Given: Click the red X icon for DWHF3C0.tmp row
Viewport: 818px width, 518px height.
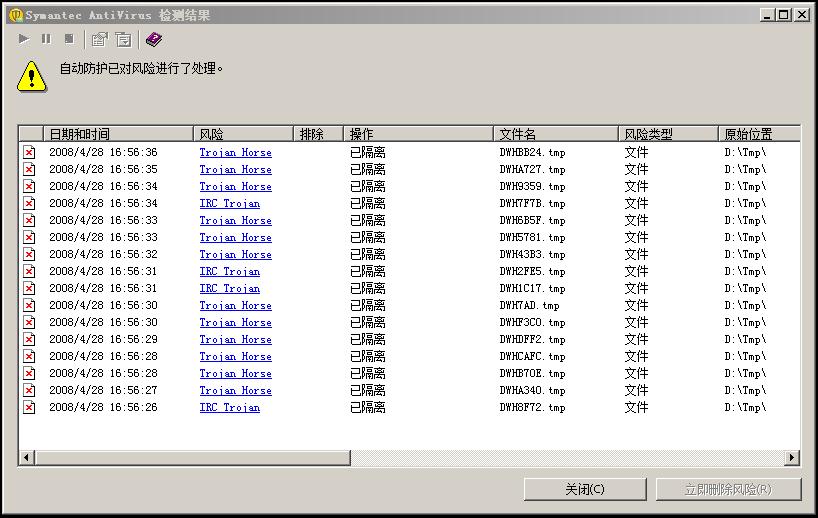Looking at the screenshot, I should coord(29,322).
